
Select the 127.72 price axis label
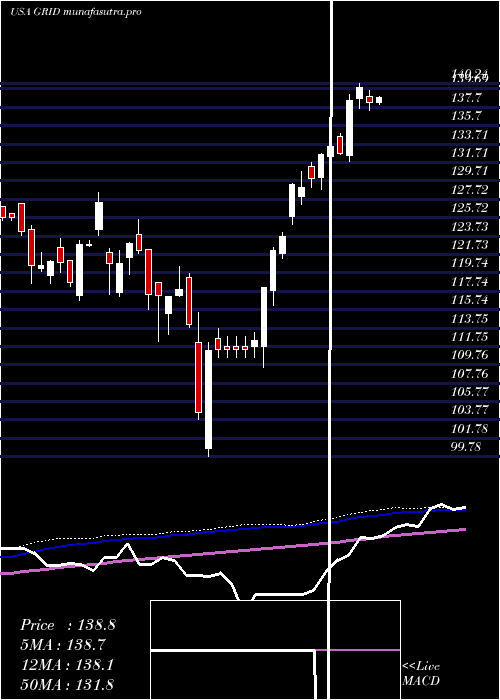(x=469, y=190)
